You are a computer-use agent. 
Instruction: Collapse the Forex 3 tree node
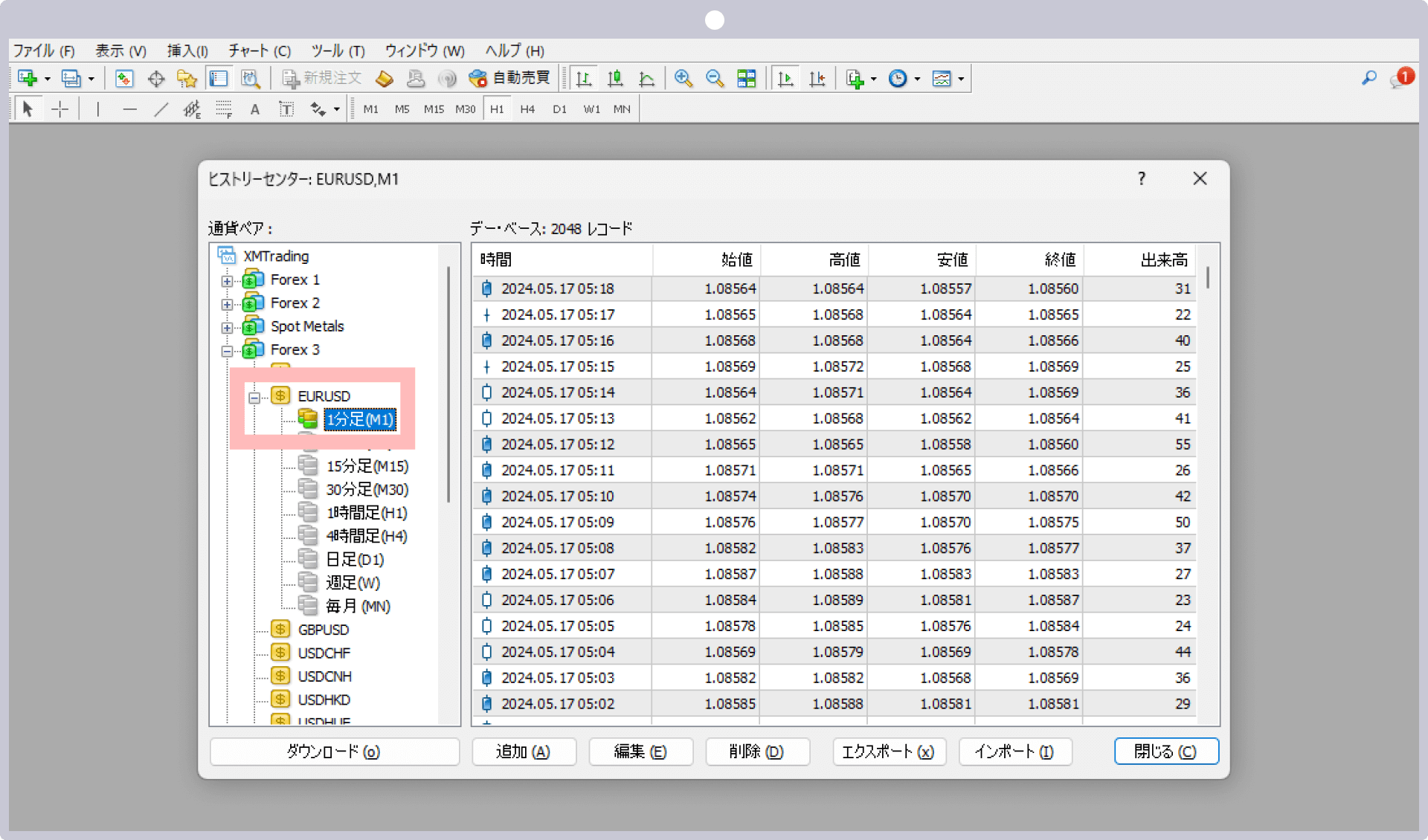[x=227, y=351]
